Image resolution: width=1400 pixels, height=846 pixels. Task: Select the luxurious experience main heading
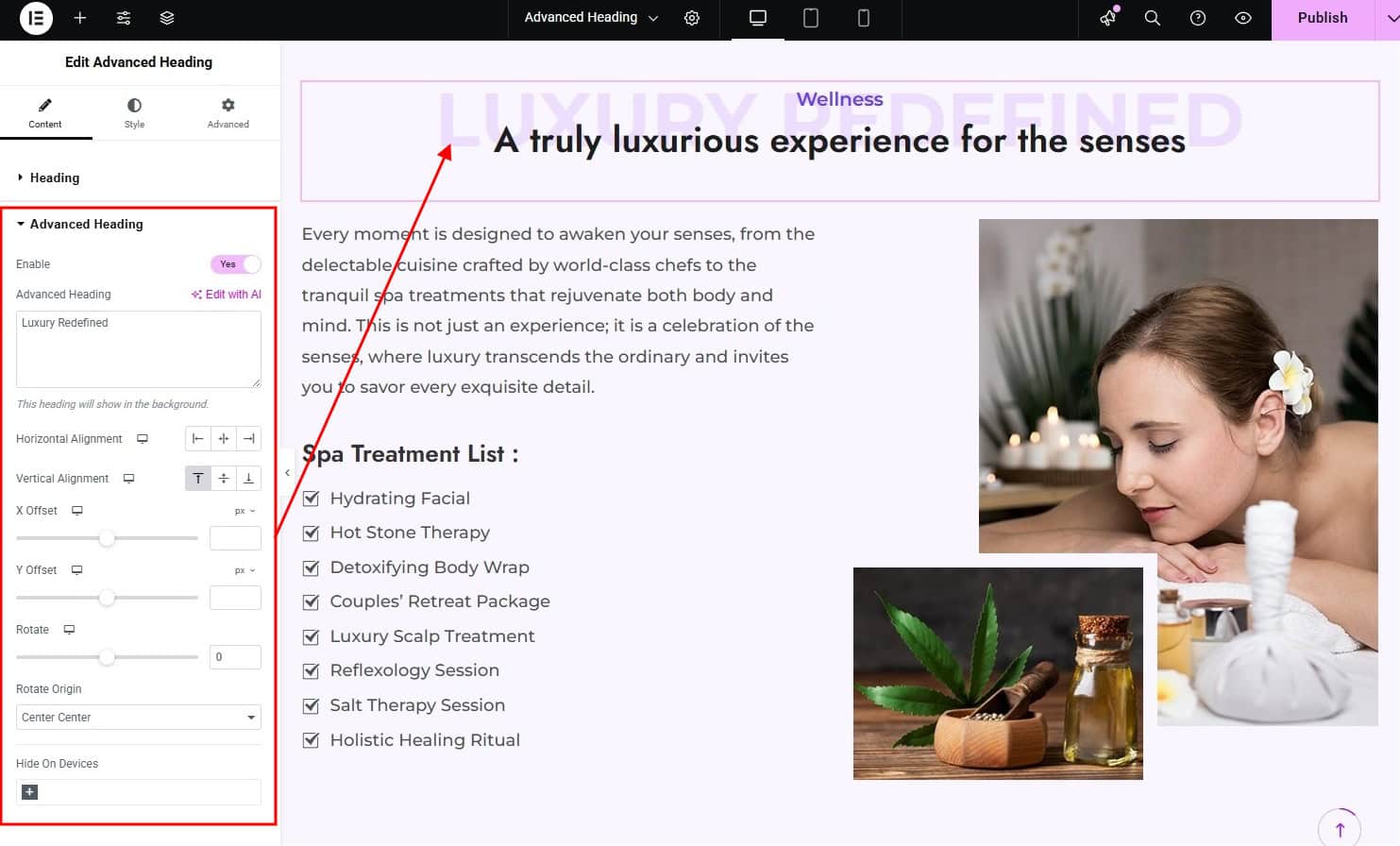tap(839, 141)
